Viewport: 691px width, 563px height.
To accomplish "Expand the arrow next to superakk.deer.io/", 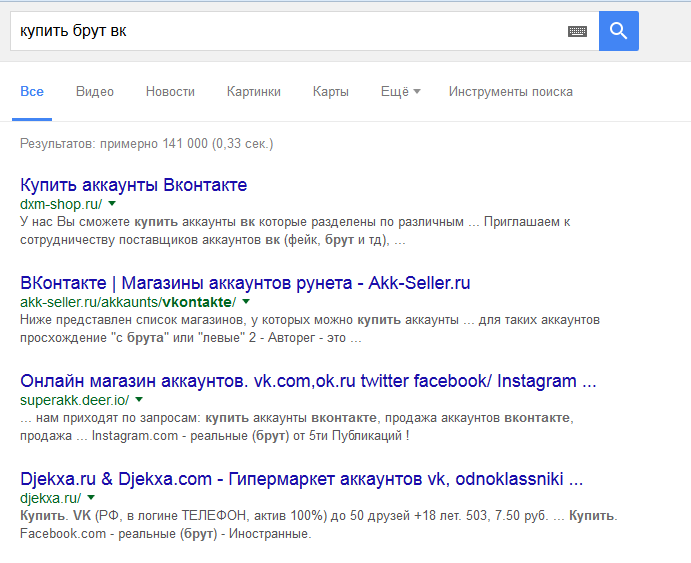I will tap(139, 400).
